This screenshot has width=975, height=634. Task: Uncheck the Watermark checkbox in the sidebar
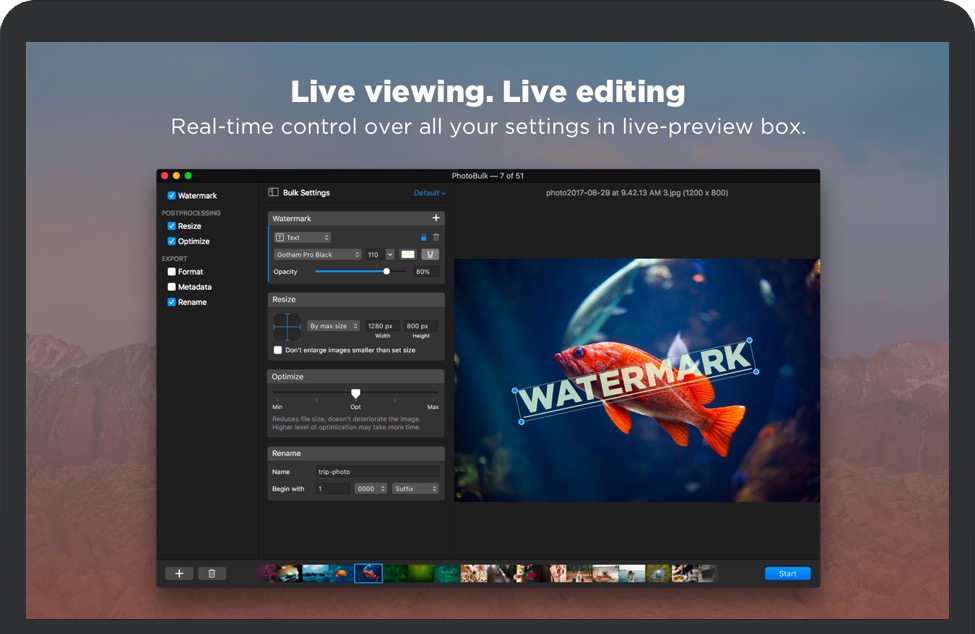tap(172, 196)
